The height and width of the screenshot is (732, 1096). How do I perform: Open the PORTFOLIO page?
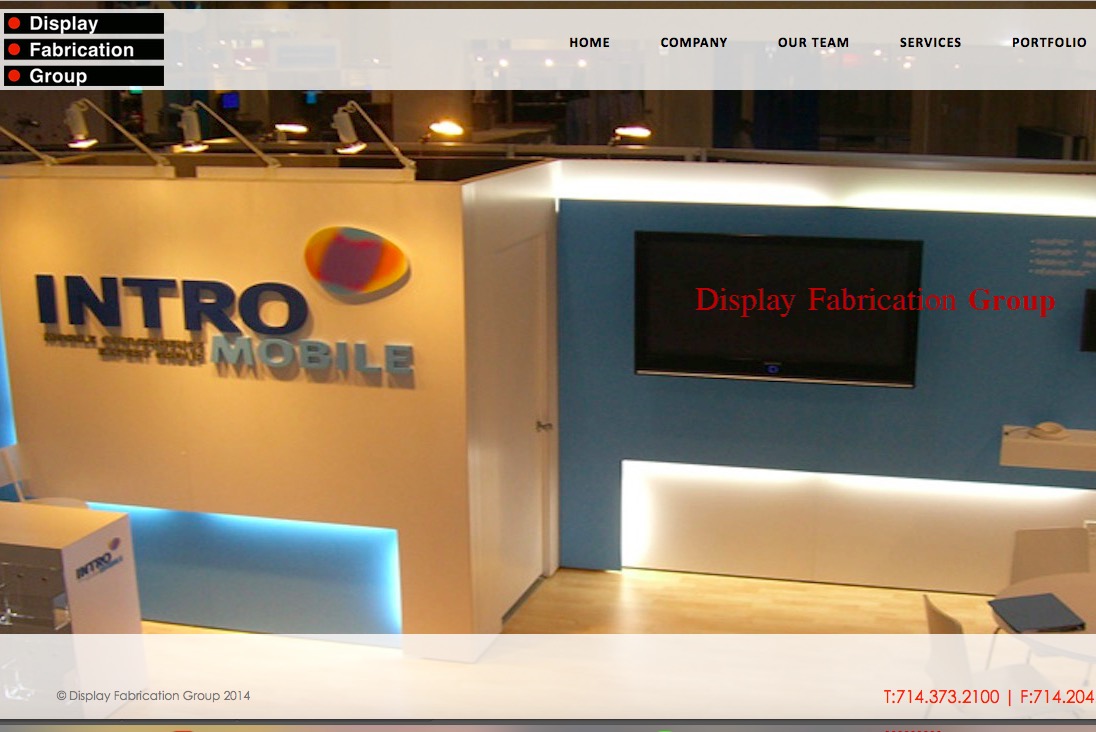point(1048,43)
